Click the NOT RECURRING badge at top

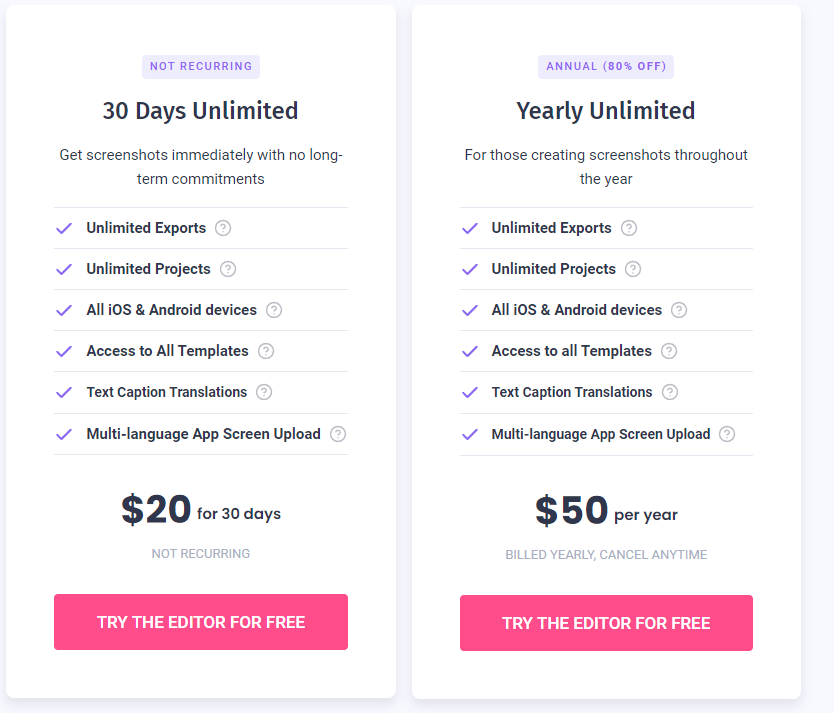[201, 67]
